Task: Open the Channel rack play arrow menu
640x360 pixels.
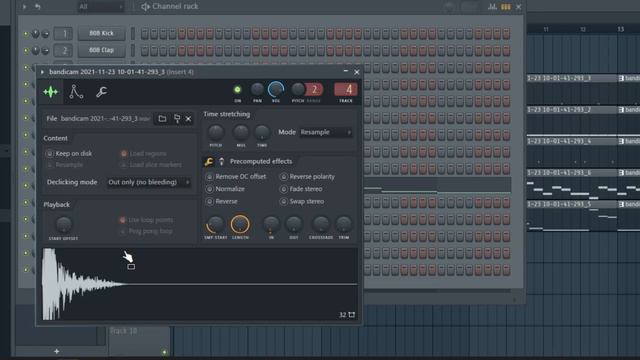Action: (24, 7)
